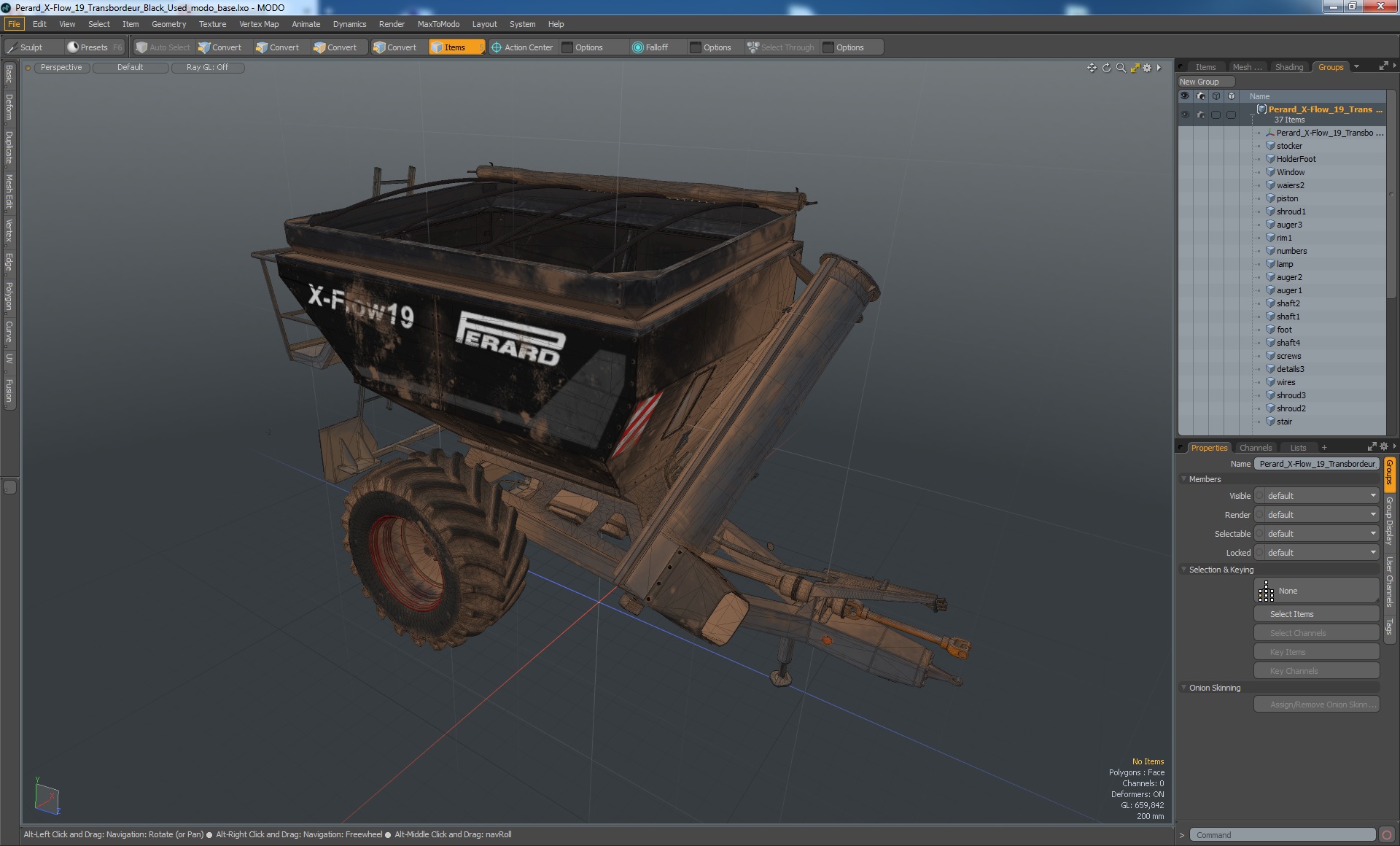
Task: Click Assign/Remove Onion Skinning button
Action: [1317, 705]
